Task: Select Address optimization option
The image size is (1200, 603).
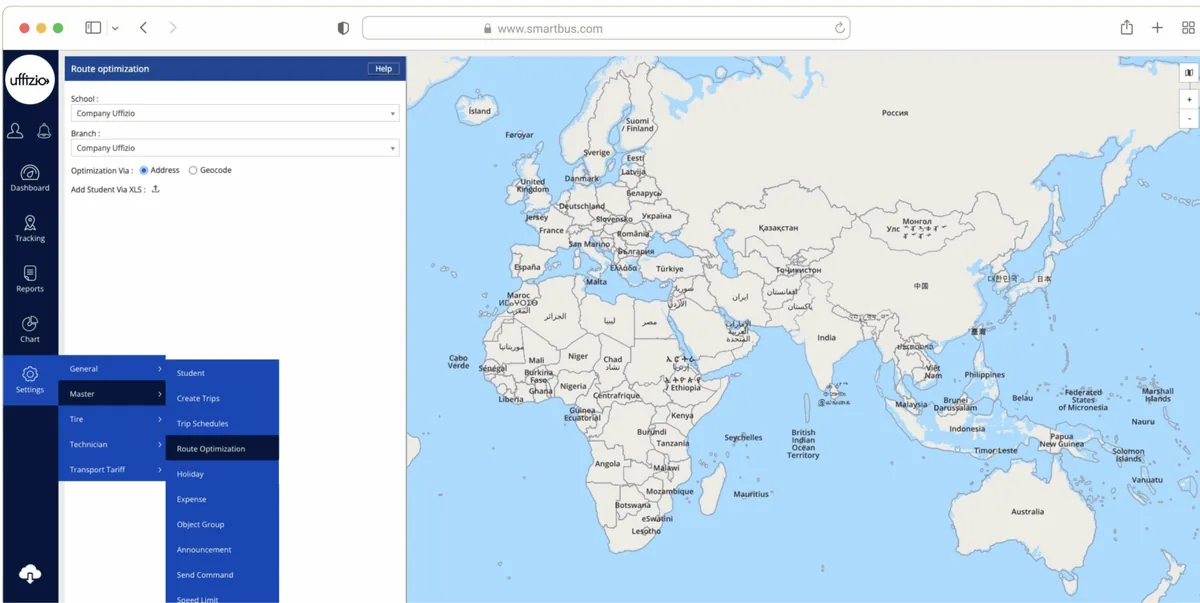Action: pos(144,170)
